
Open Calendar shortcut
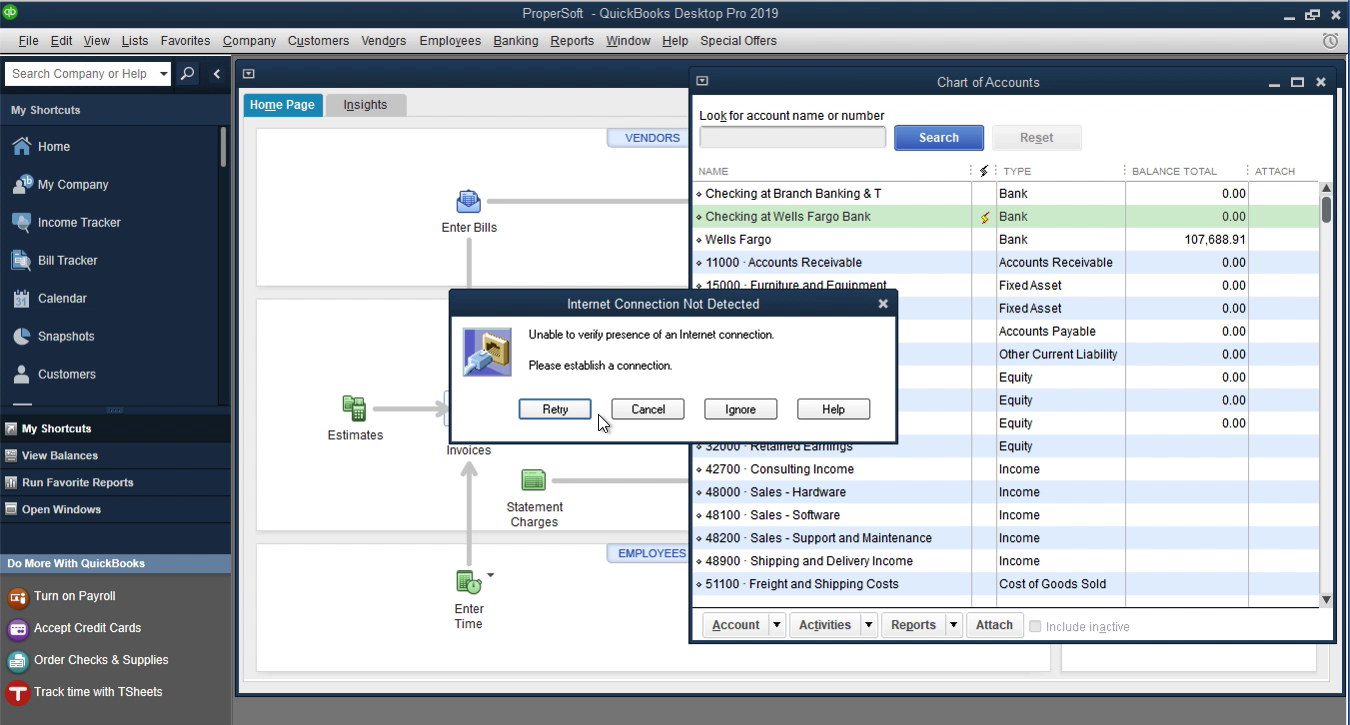pos(48,298)
